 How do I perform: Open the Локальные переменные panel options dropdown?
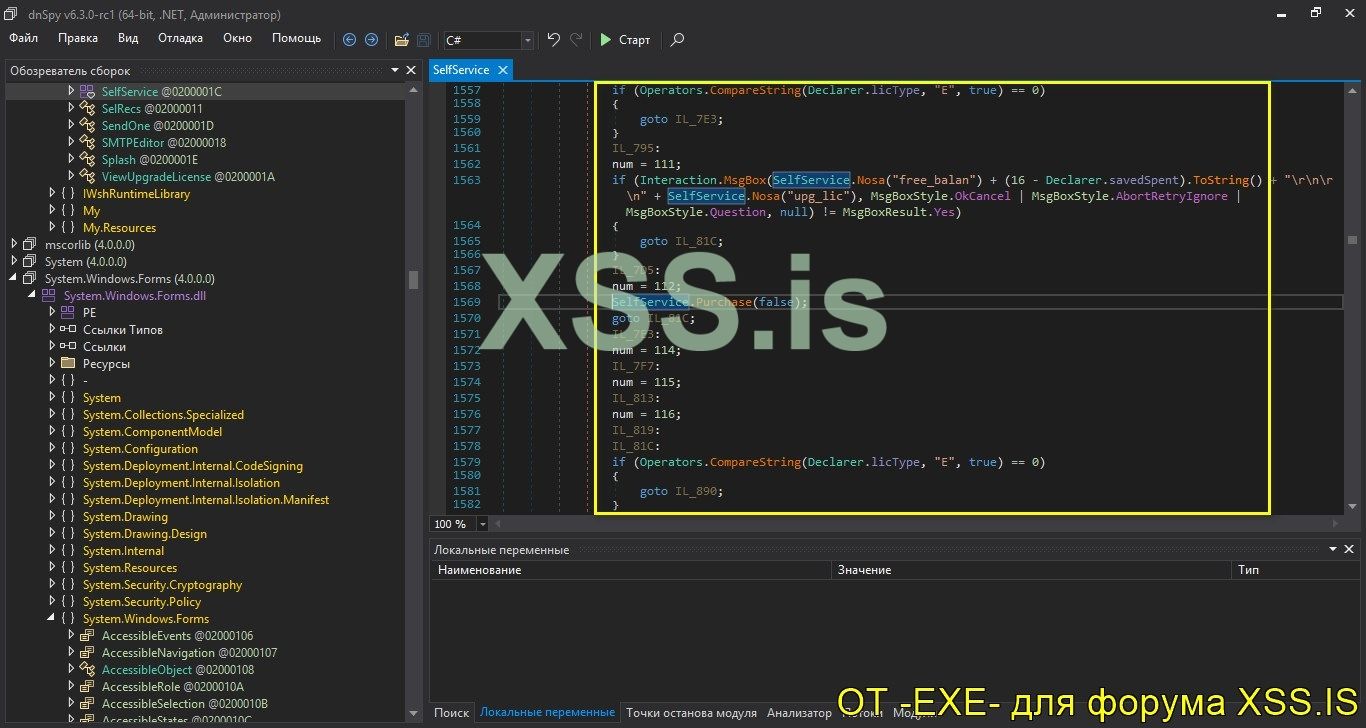point(1333,549)
